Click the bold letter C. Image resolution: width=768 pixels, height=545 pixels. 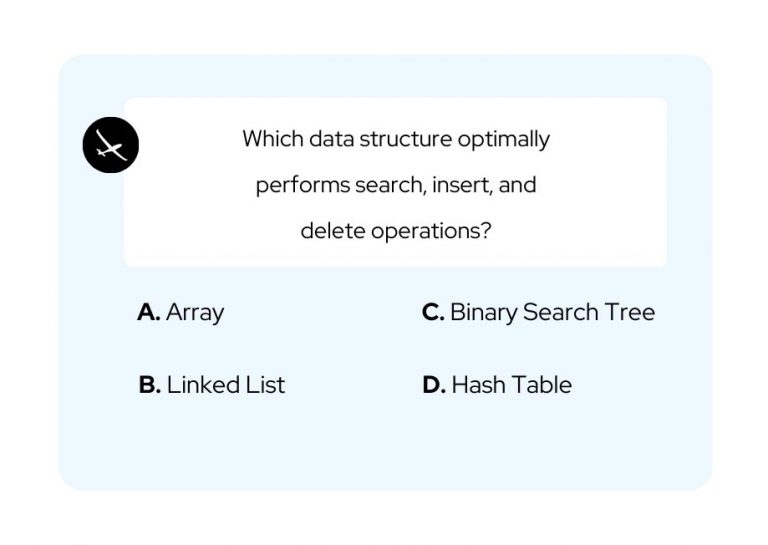coord(433,312)
